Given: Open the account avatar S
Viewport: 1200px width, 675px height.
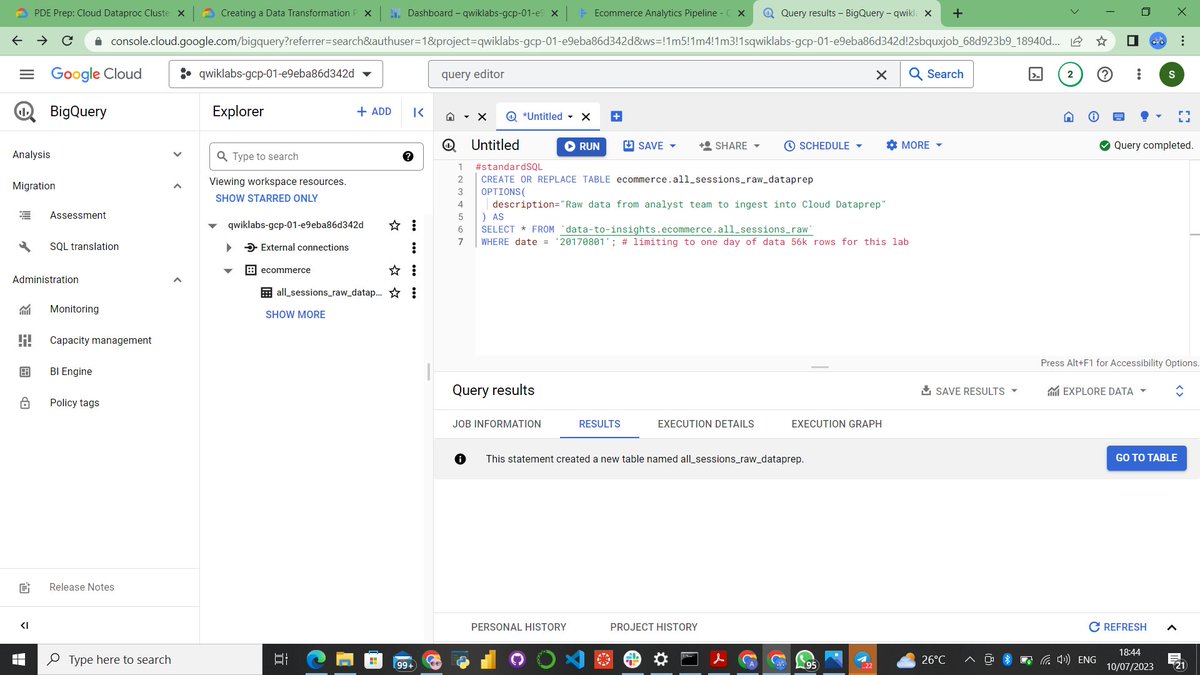Looking at the screenshot, I should 1172,74.
